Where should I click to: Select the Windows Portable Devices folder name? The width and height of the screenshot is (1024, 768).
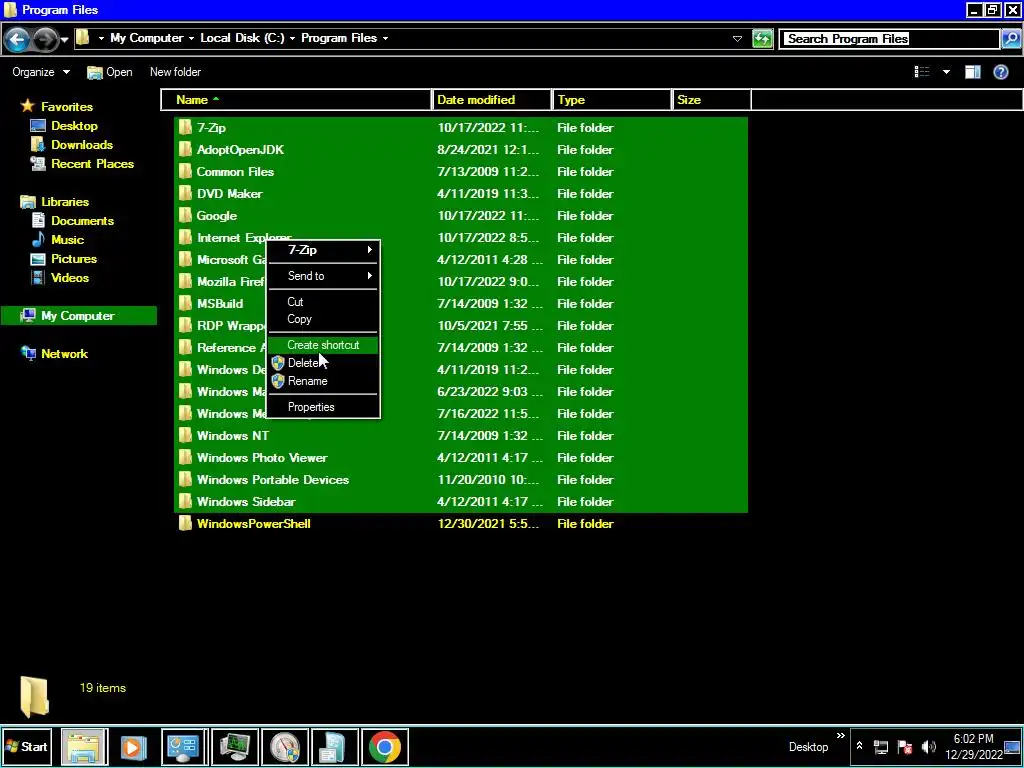point(273,479)
